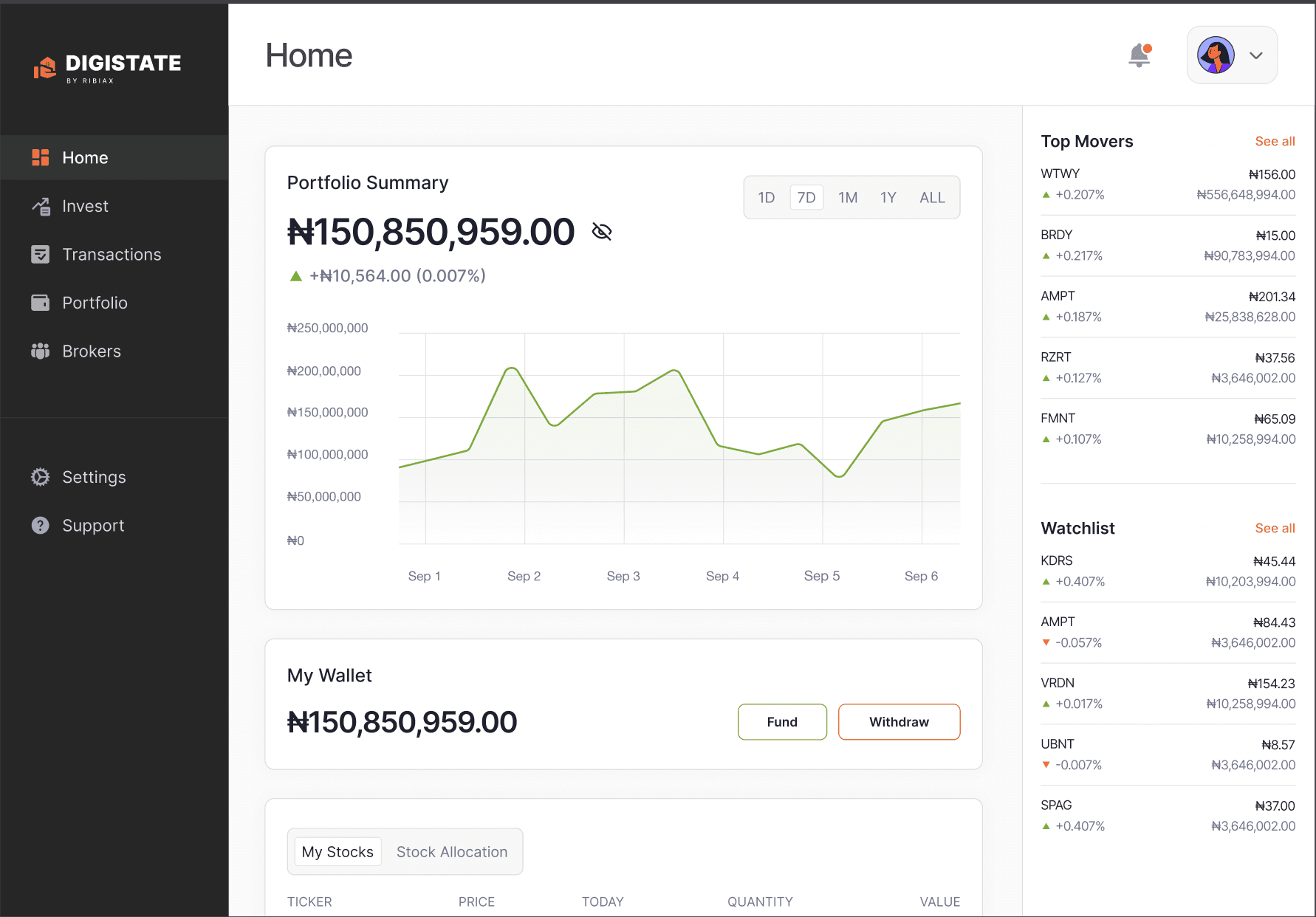Select the 1Y time range
The image size is (1316, 917).
[888, 197]
